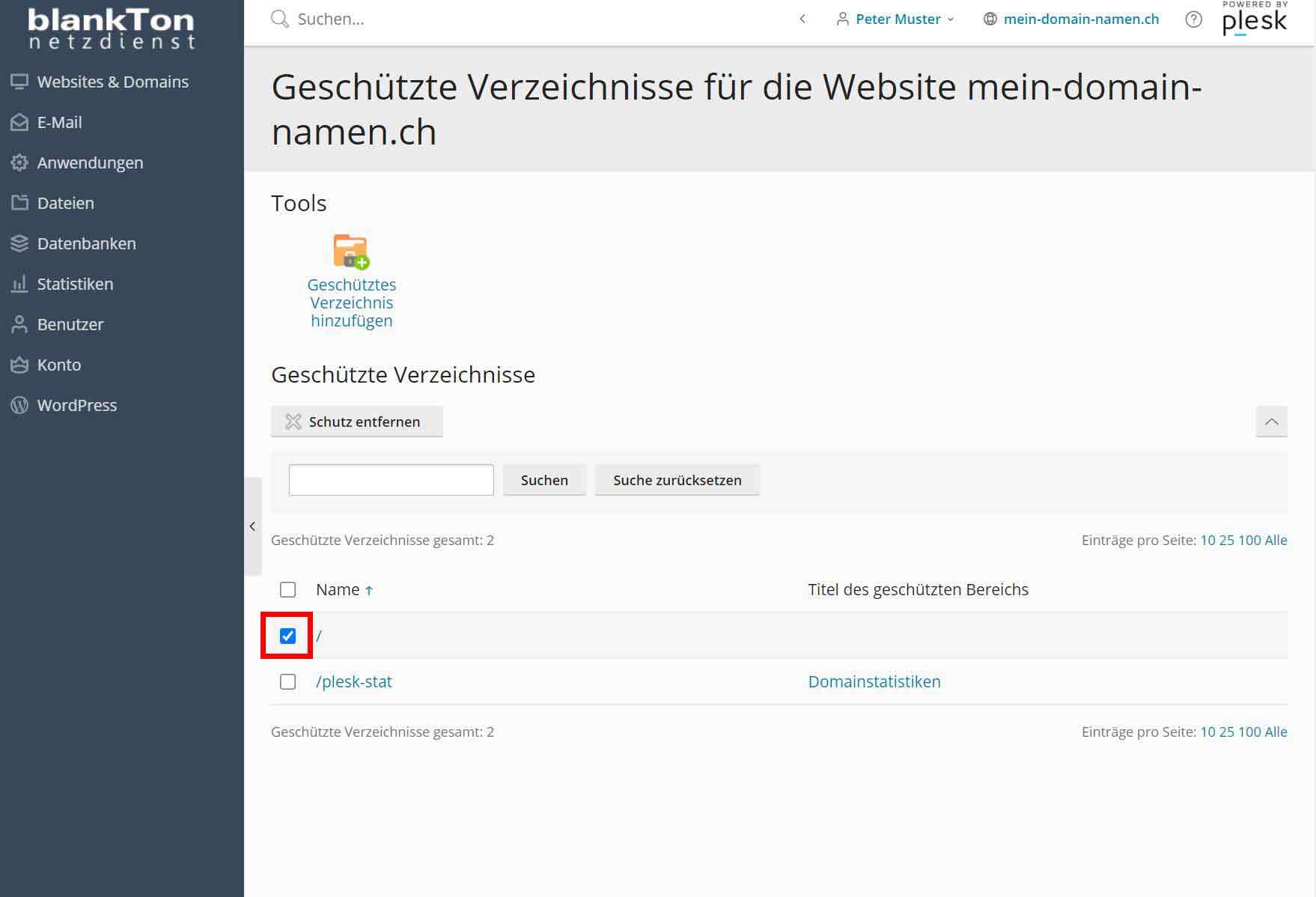Click the add protected directory folder icon
The image size is (1316, 897).
click(351, 252)
